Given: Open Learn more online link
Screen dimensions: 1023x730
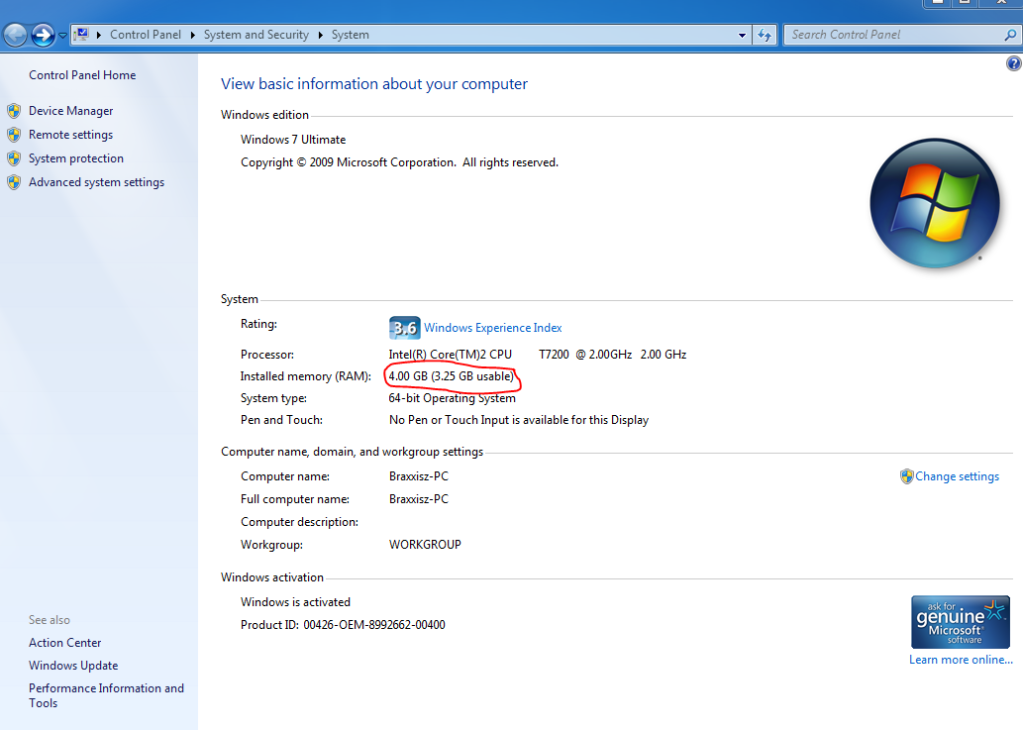Looking at the screenshot, I should (960, 660).
